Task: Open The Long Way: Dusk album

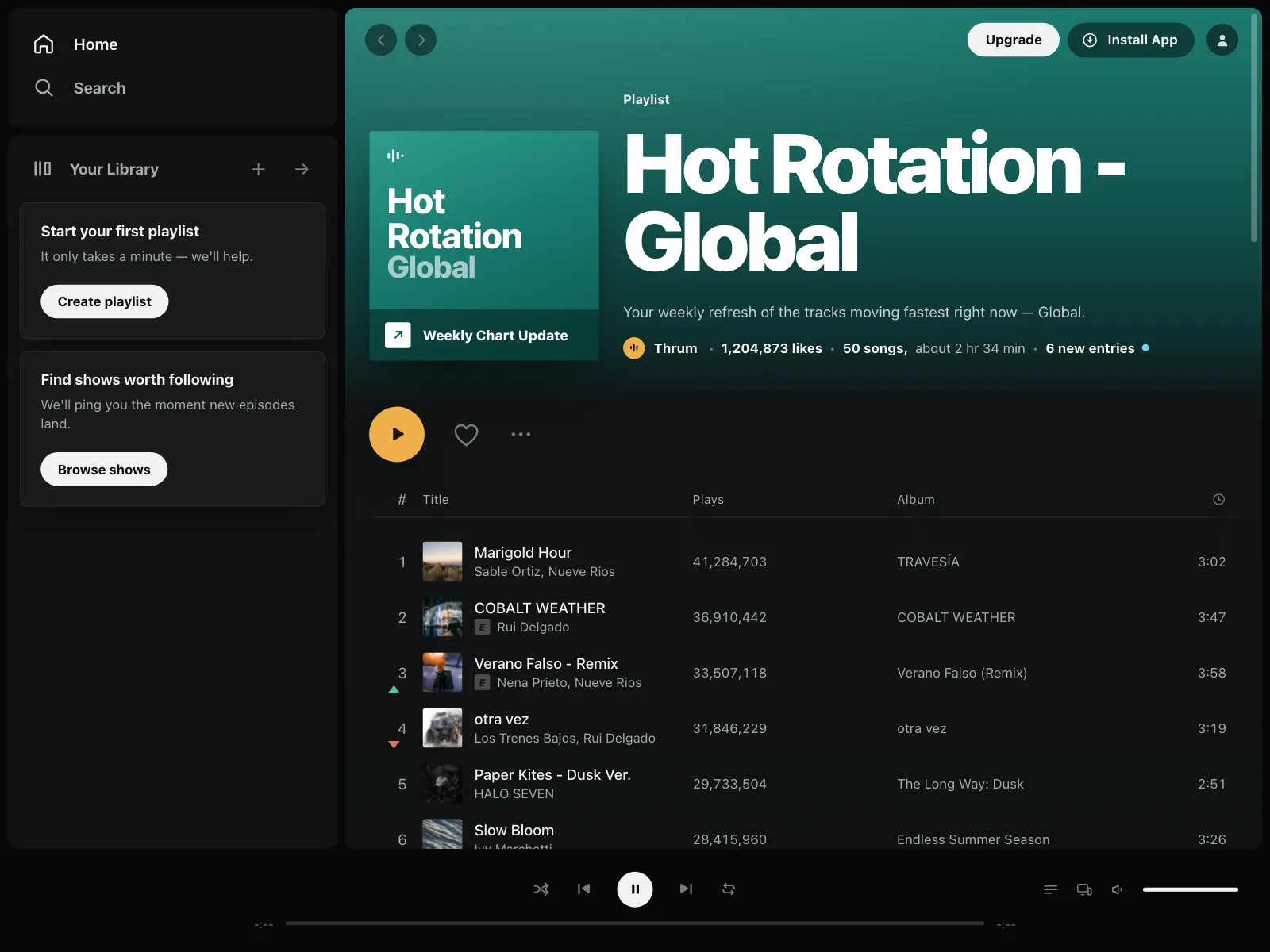Action: (960, 784)
